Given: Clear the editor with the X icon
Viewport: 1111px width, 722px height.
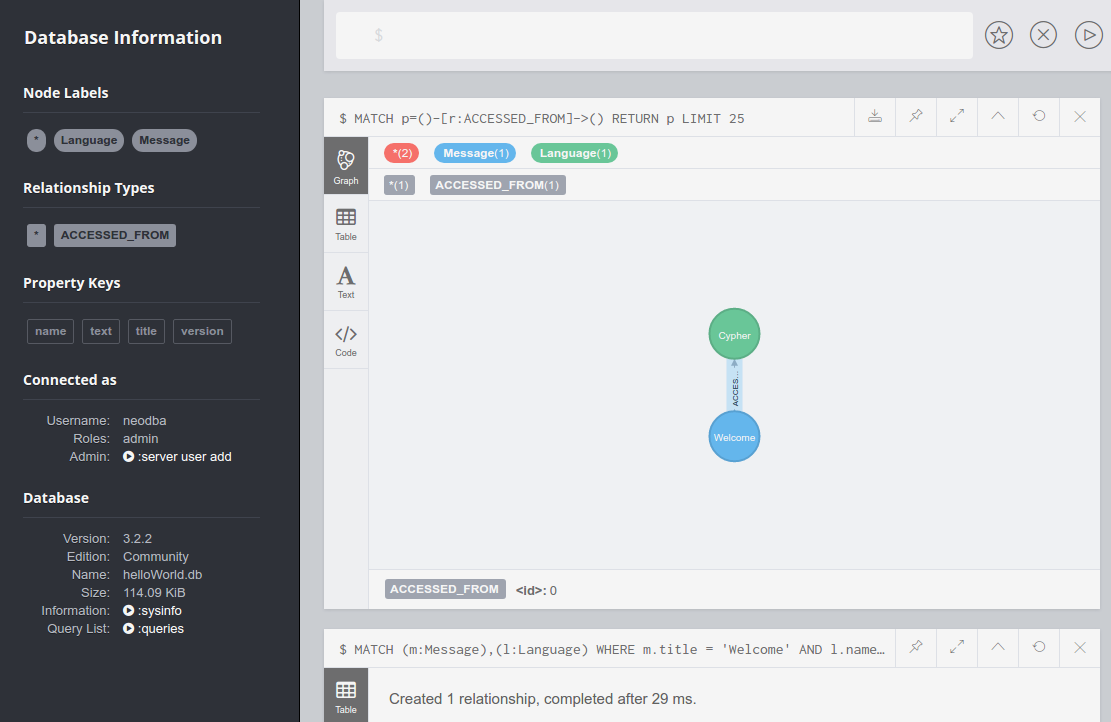Looking at the screenshot, I should [1043, 35].
